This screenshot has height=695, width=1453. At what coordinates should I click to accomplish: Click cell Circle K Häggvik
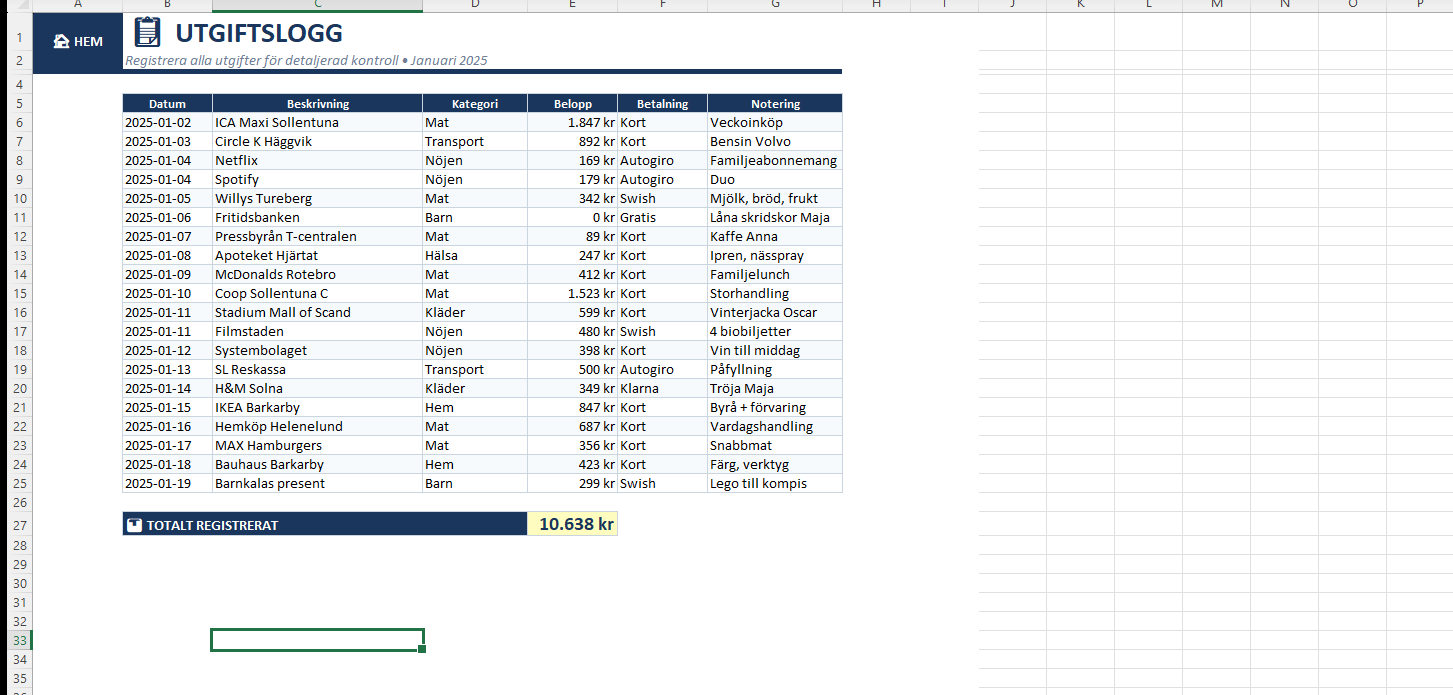point(317,141)
